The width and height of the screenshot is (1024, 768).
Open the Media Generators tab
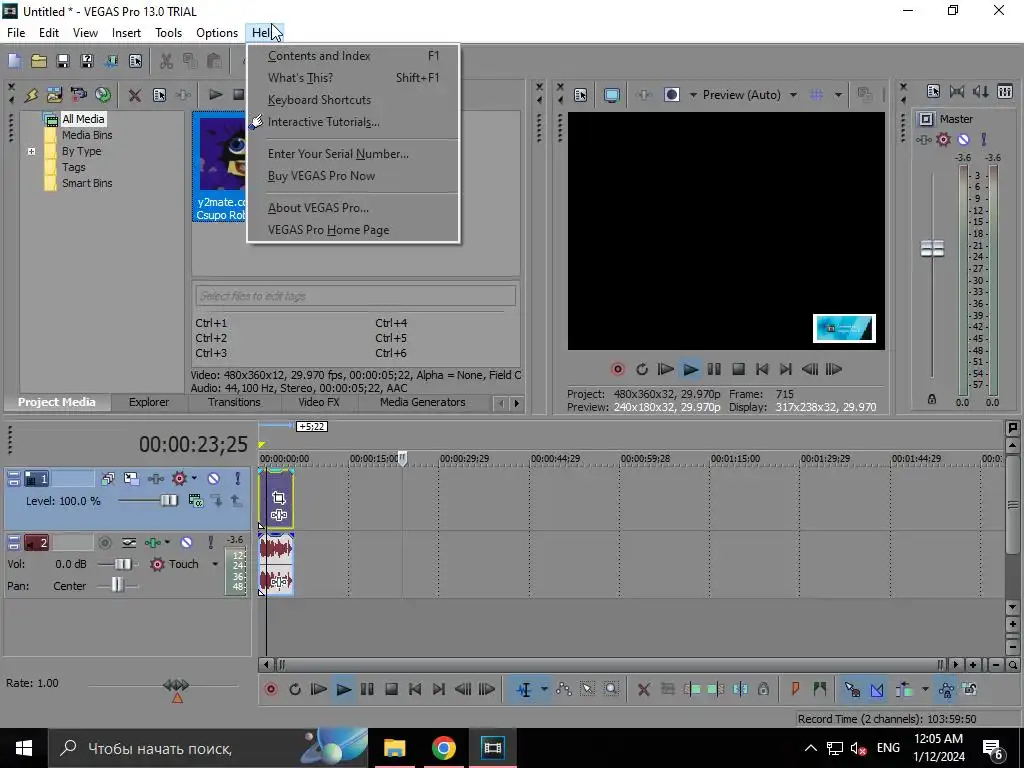(423, 402)
